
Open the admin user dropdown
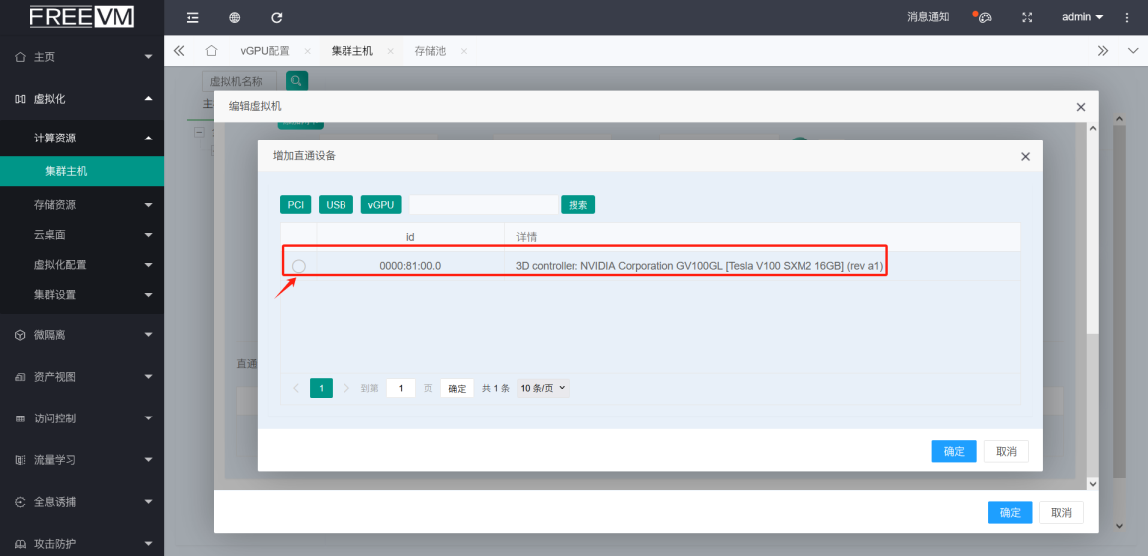(1082, 17)
